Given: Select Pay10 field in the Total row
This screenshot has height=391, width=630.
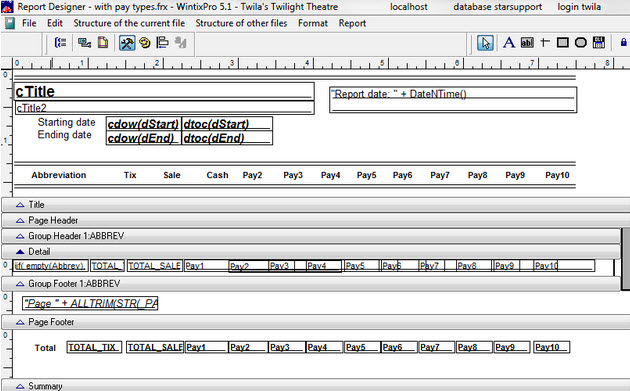Looking at the screenshot, I should coord(552,347).
